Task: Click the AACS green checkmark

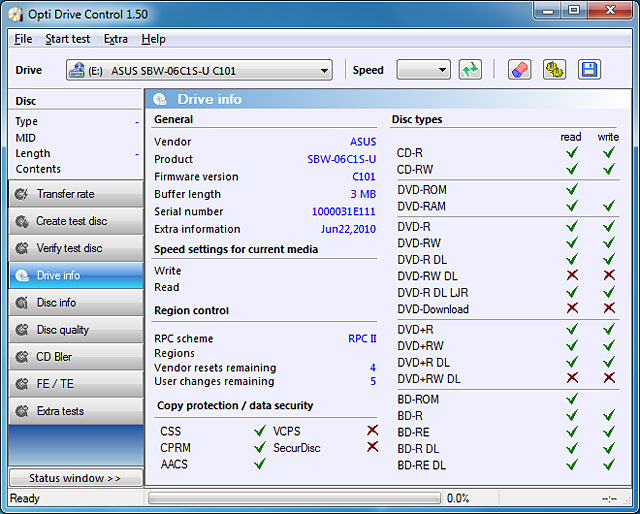Action: (x=260, y=464)
